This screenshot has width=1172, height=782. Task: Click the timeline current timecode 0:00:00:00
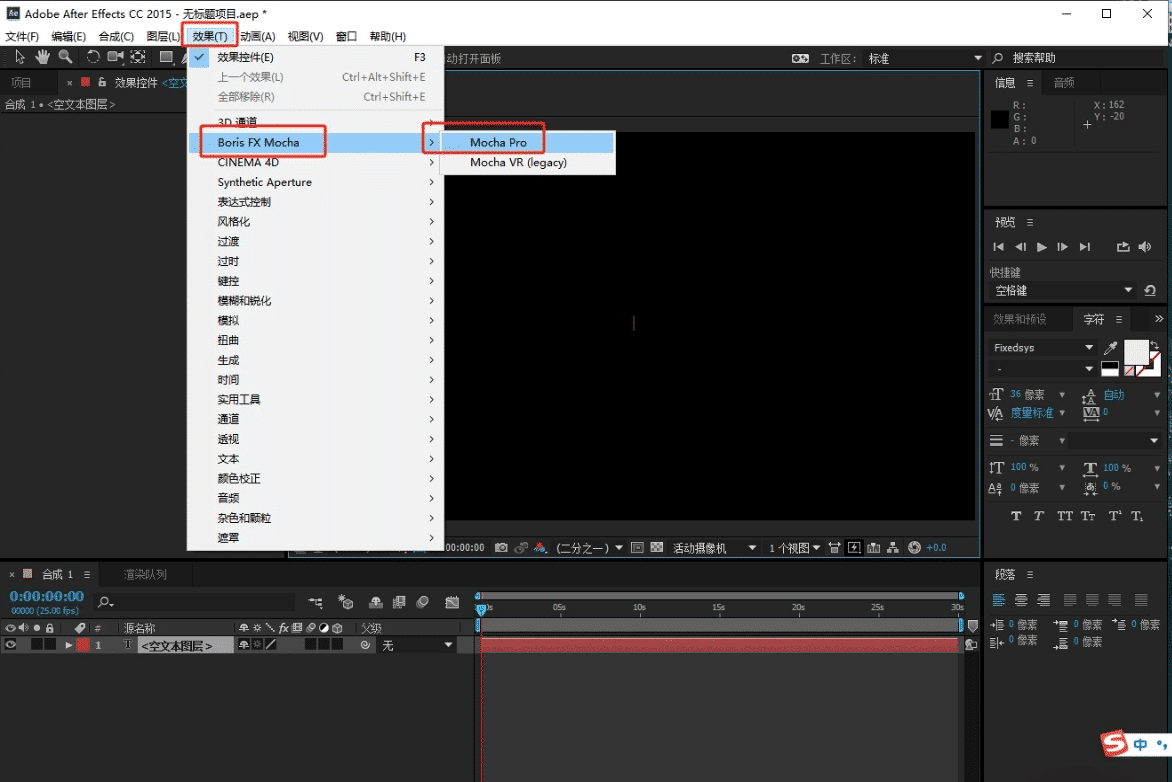pos(46,596)
